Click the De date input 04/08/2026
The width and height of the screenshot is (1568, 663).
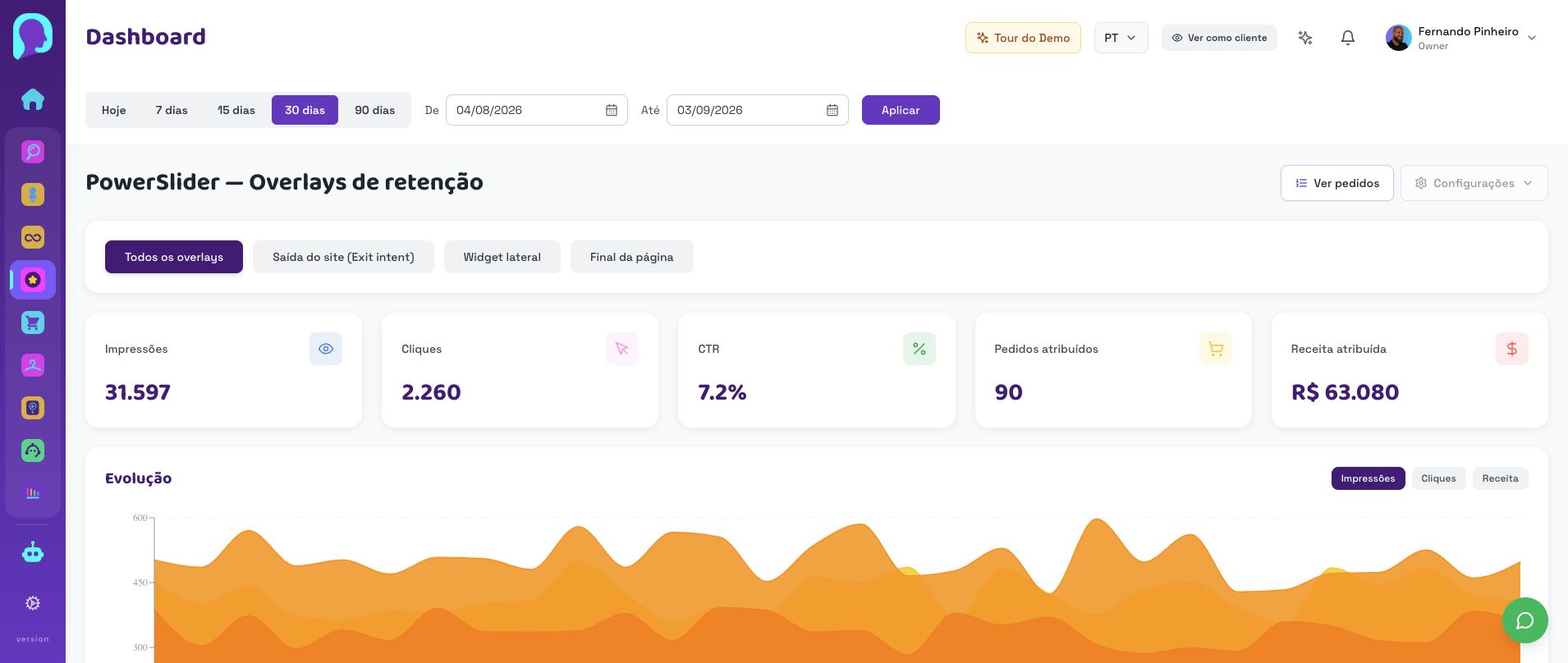tap(537, 110)
